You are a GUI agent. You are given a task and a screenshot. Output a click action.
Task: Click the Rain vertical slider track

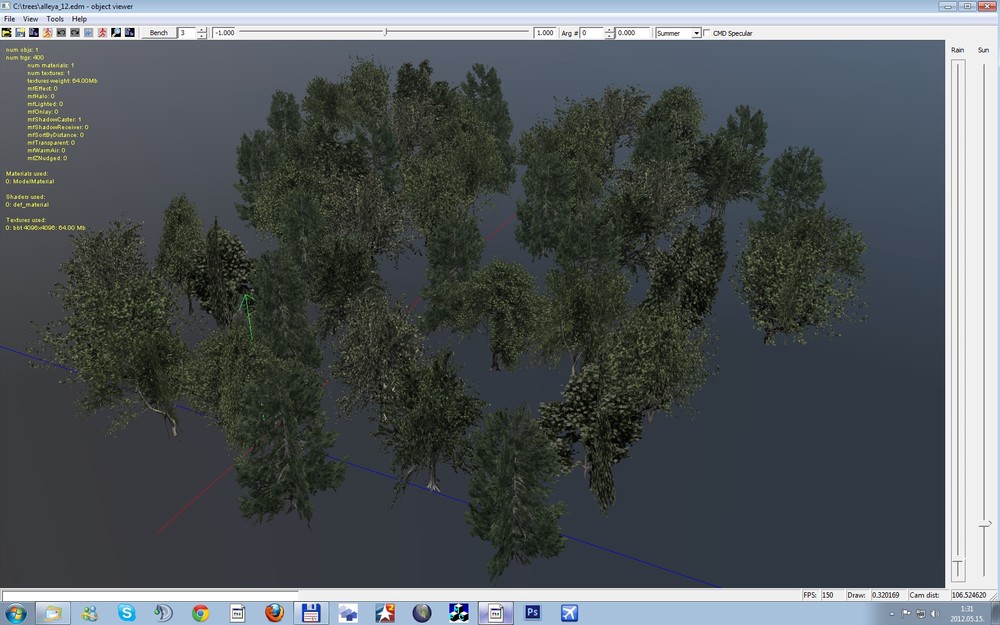pyautogui.click(x=958, y=300)
